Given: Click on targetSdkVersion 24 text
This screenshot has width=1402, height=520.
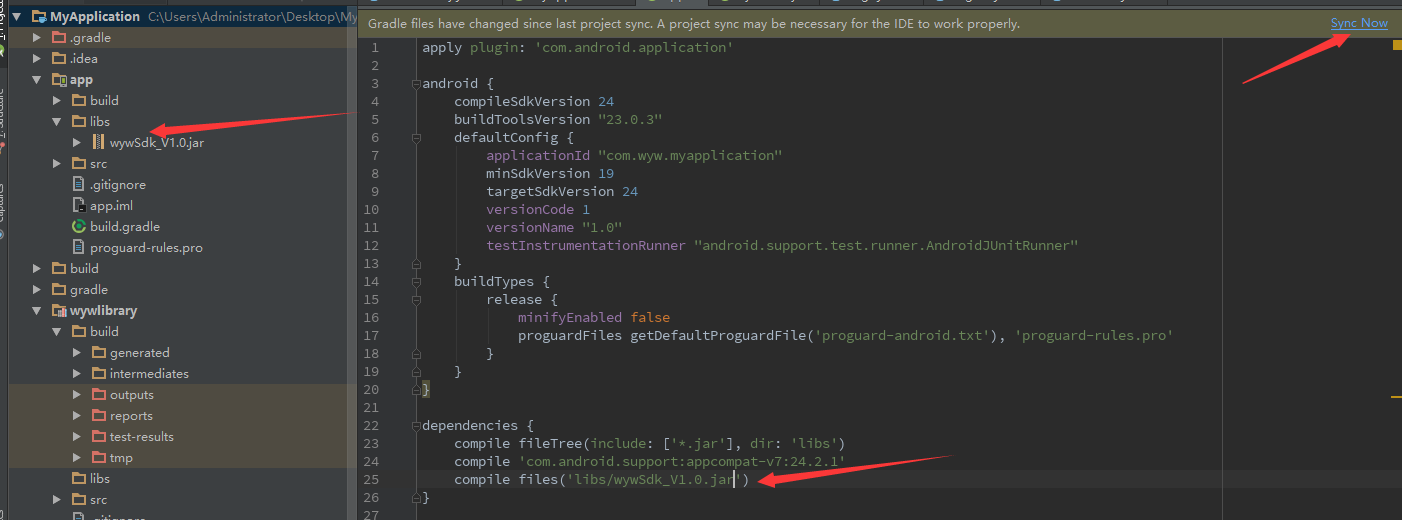Looking at the screenshot, I should click(562, 192).
